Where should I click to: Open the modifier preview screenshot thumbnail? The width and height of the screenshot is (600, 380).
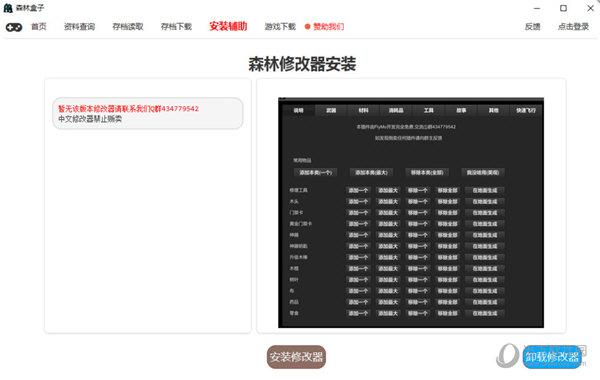point(411,213)
